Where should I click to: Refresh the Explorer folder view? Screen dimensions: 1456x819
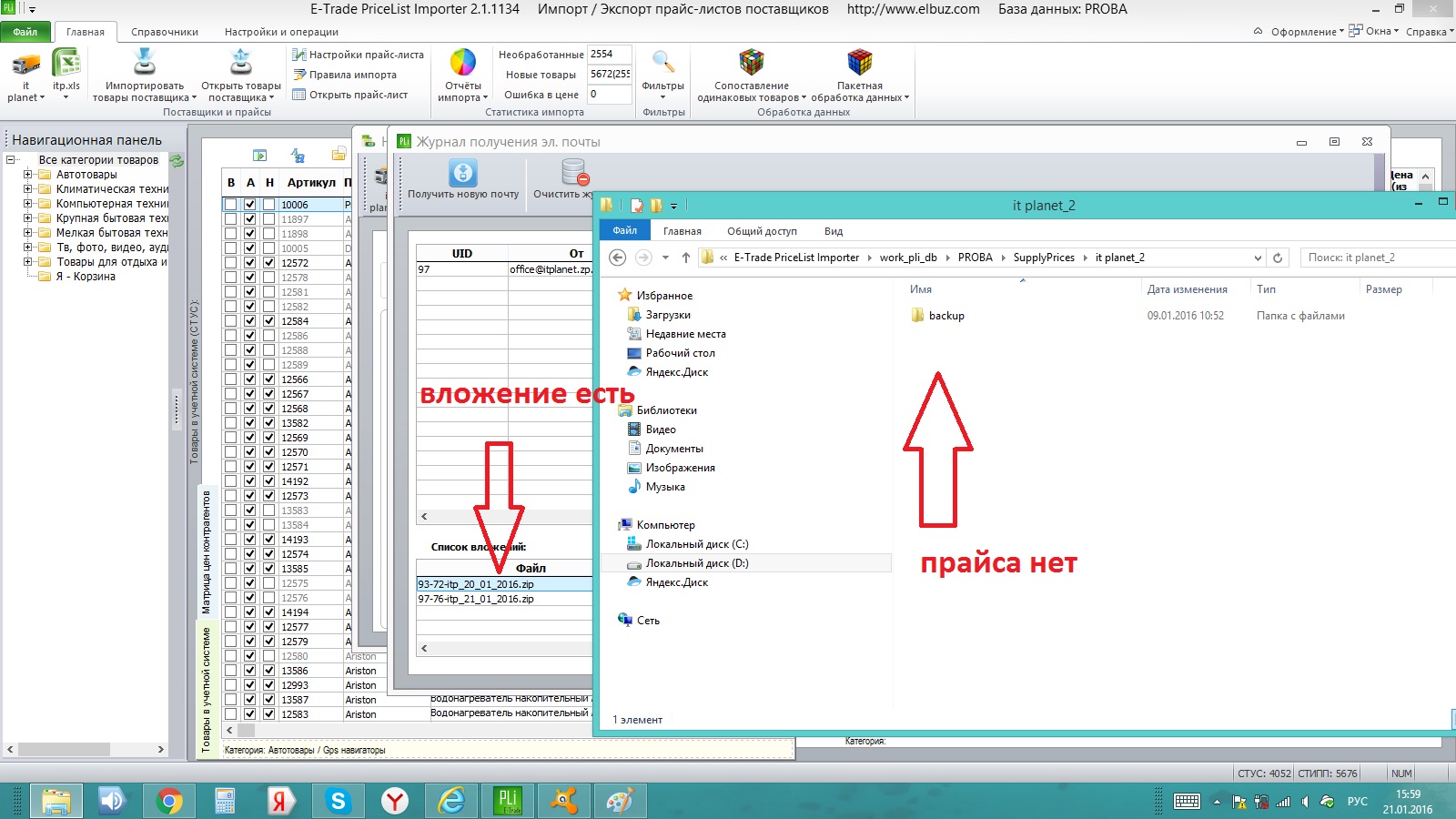coord(1278,258)
